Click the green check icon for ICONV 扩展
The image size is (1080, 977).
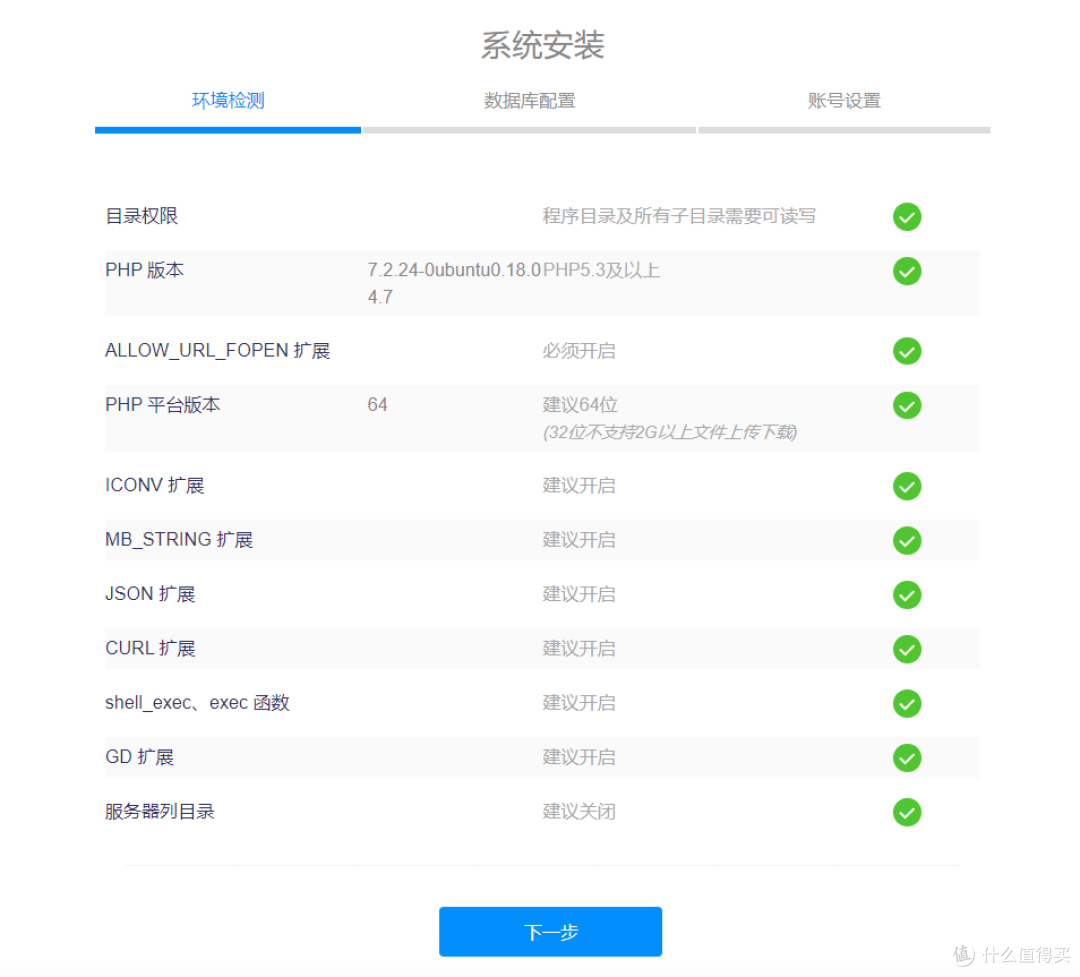(x=907, y=486)
